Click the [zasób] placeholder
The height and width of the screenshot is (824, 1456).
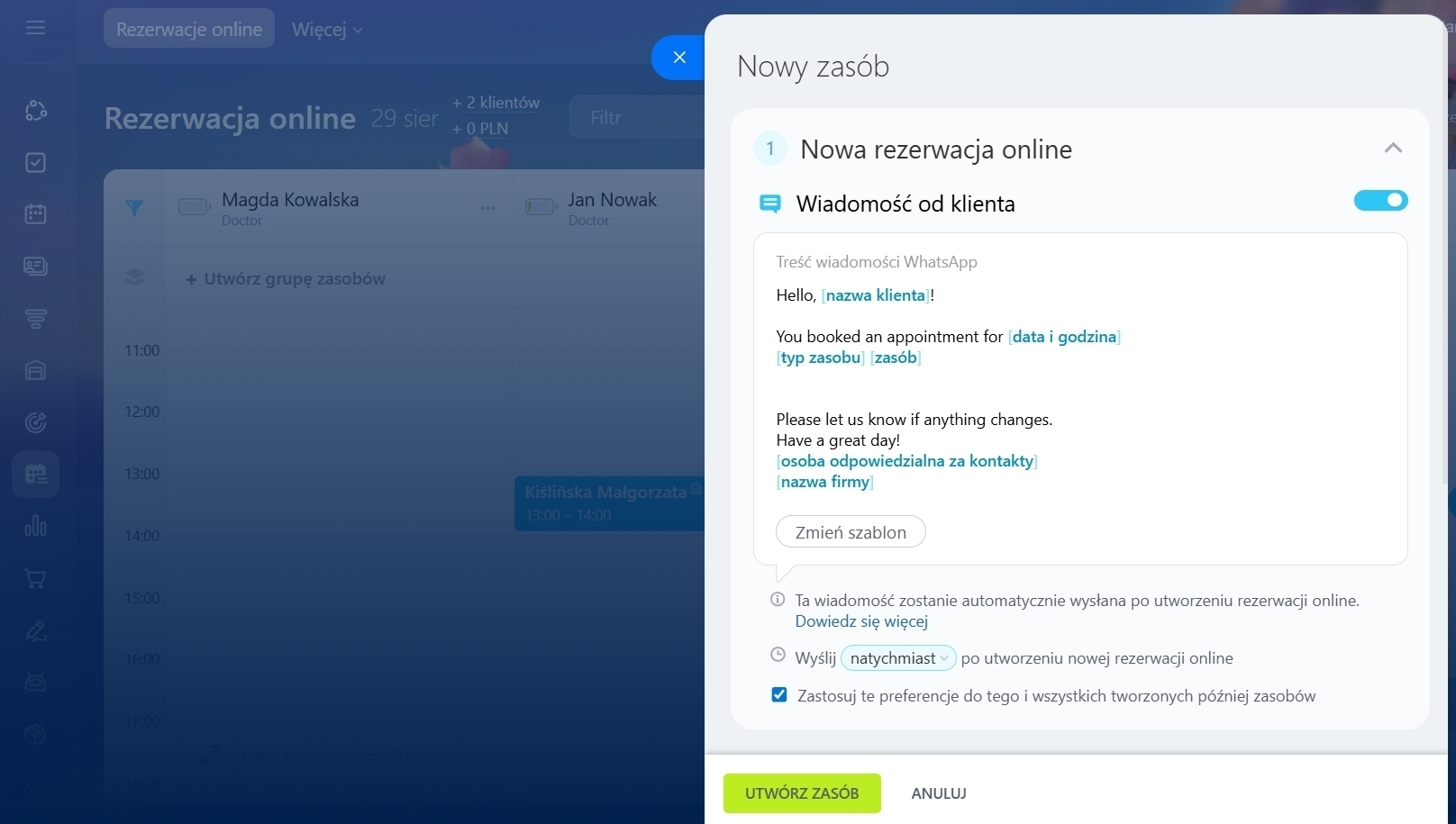pos(896,358)
